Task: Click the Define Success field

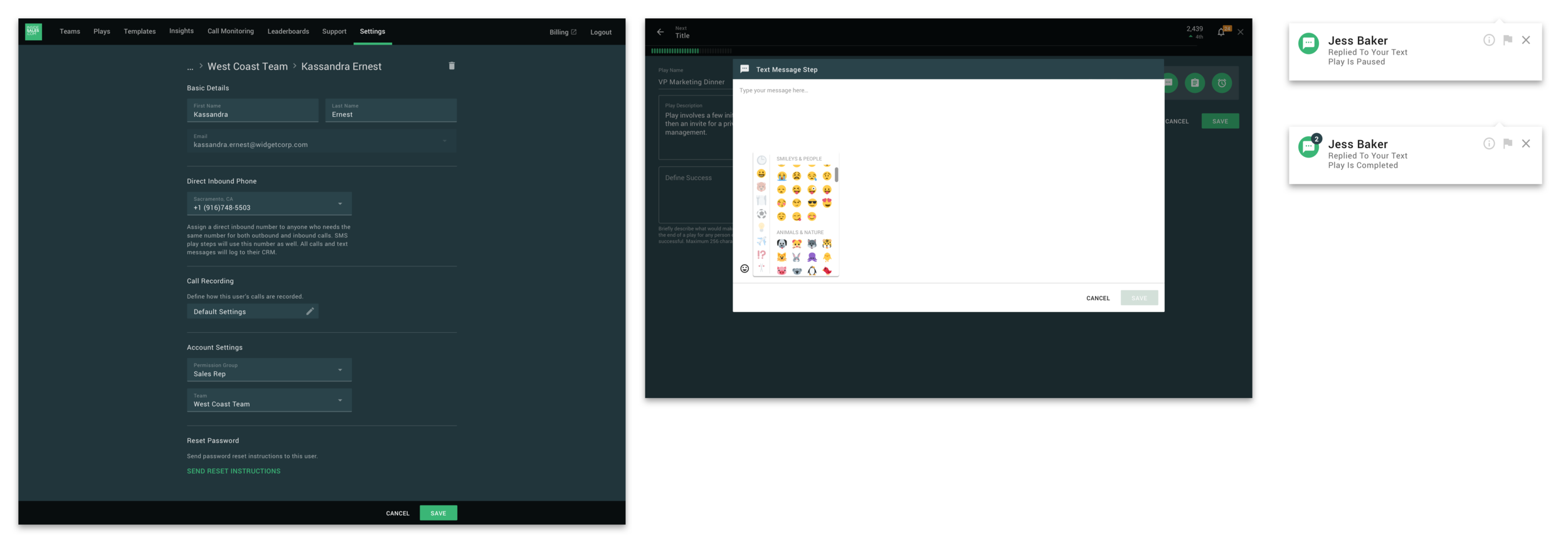Action: (x=696, y=194)
